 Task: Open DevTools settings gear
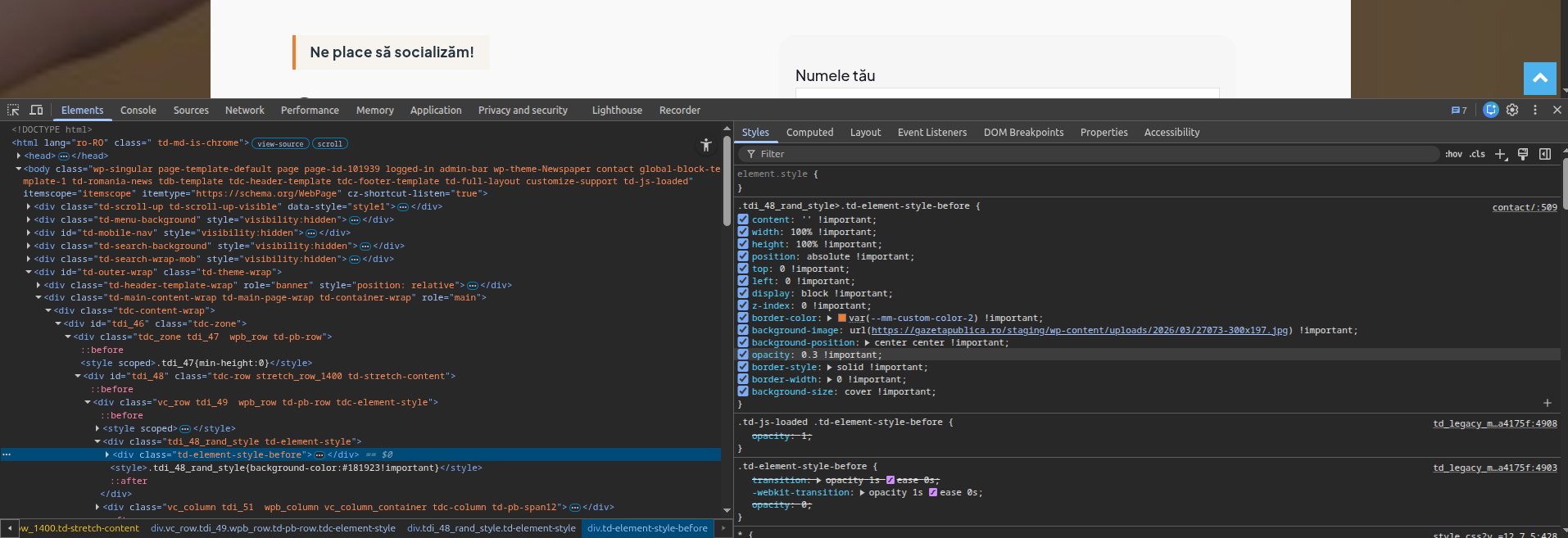[x=1512, y=110]
